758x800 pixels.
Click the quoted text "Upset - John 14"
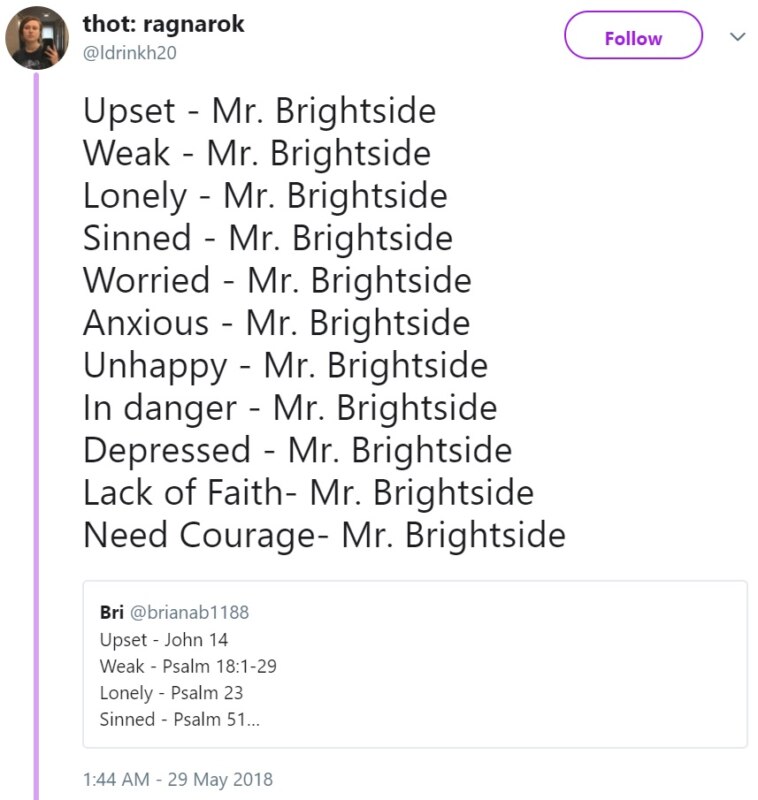(164, 640)
